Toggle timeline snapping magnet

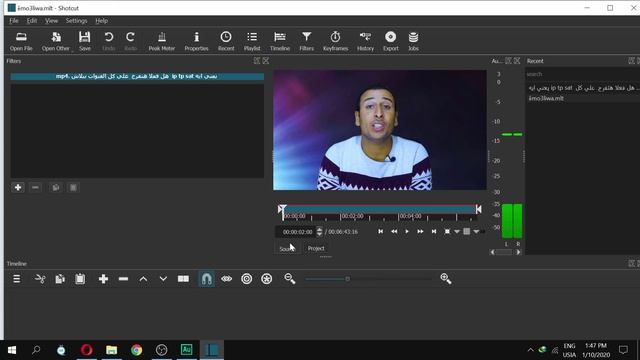pos(207,279)
